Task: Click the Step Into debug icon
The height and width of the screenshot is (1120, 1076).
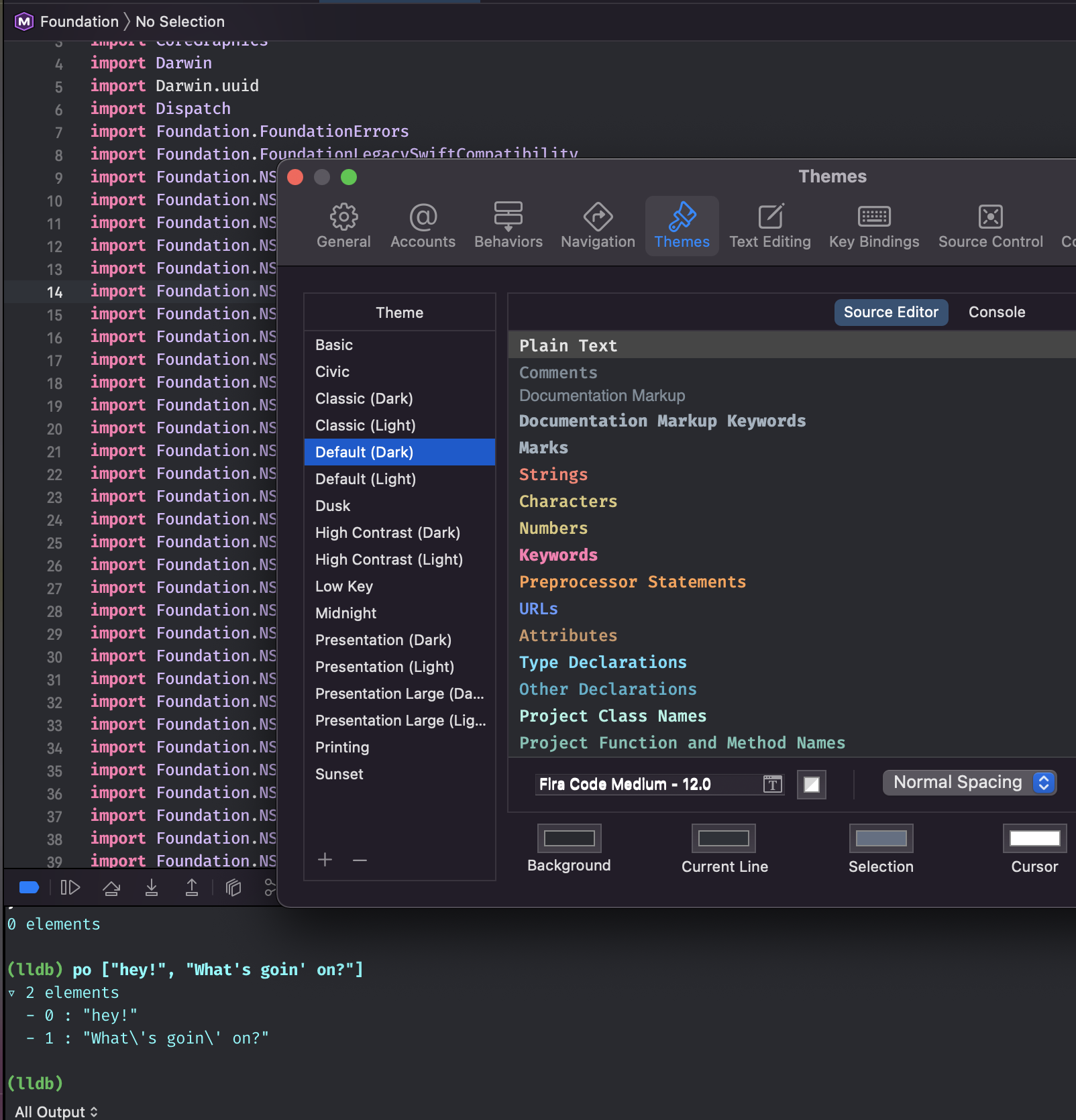Action: [x=152, y=888]
